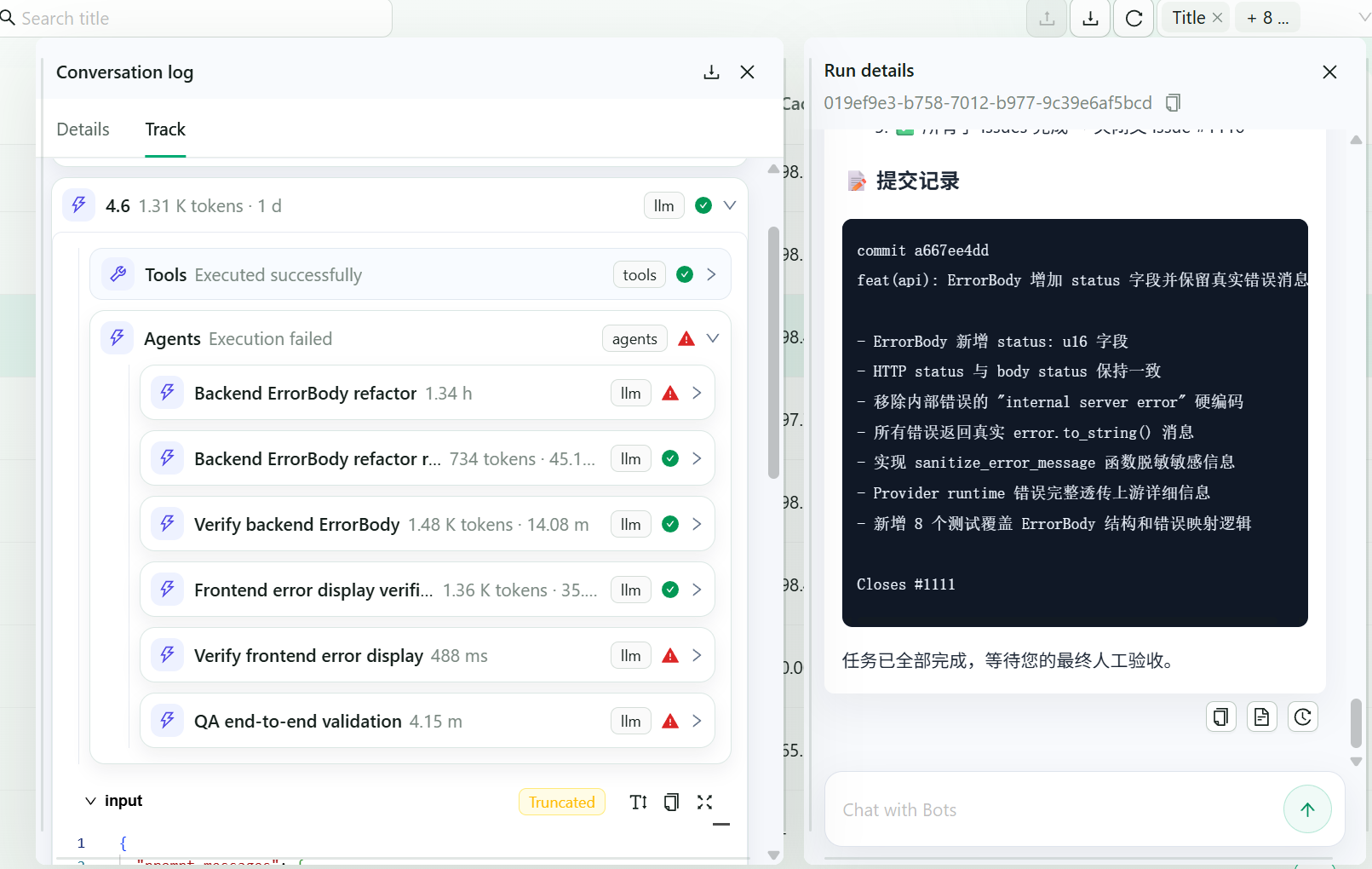Click warning icon on Backend ErrorBody refactor 1.34 h

[x=670, y=393]
